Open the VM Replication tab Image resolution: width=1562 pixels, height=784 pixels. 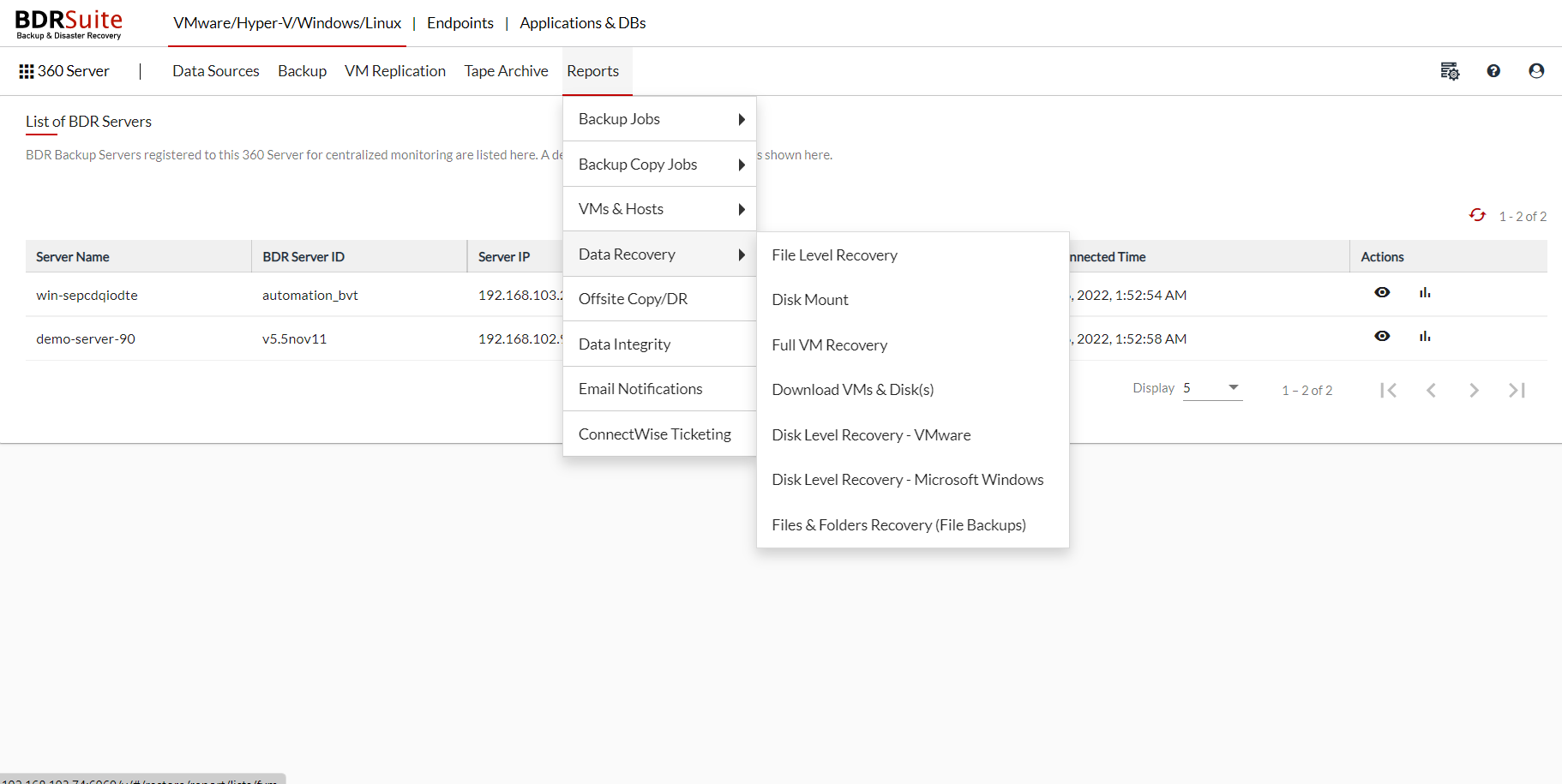395,71
